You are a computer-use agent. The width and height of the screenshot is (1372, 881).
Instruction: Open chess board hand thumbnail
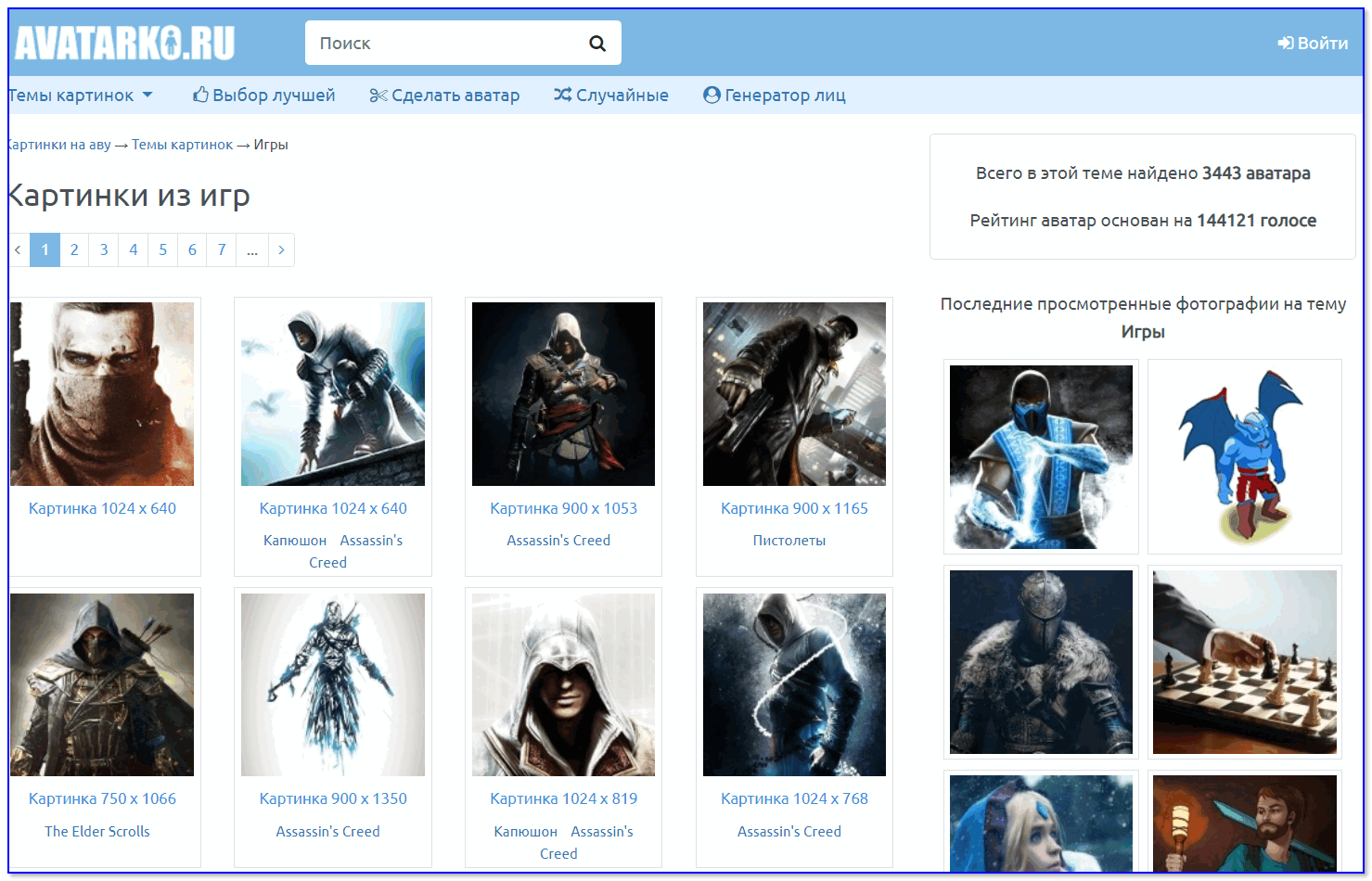[1245, 662]
